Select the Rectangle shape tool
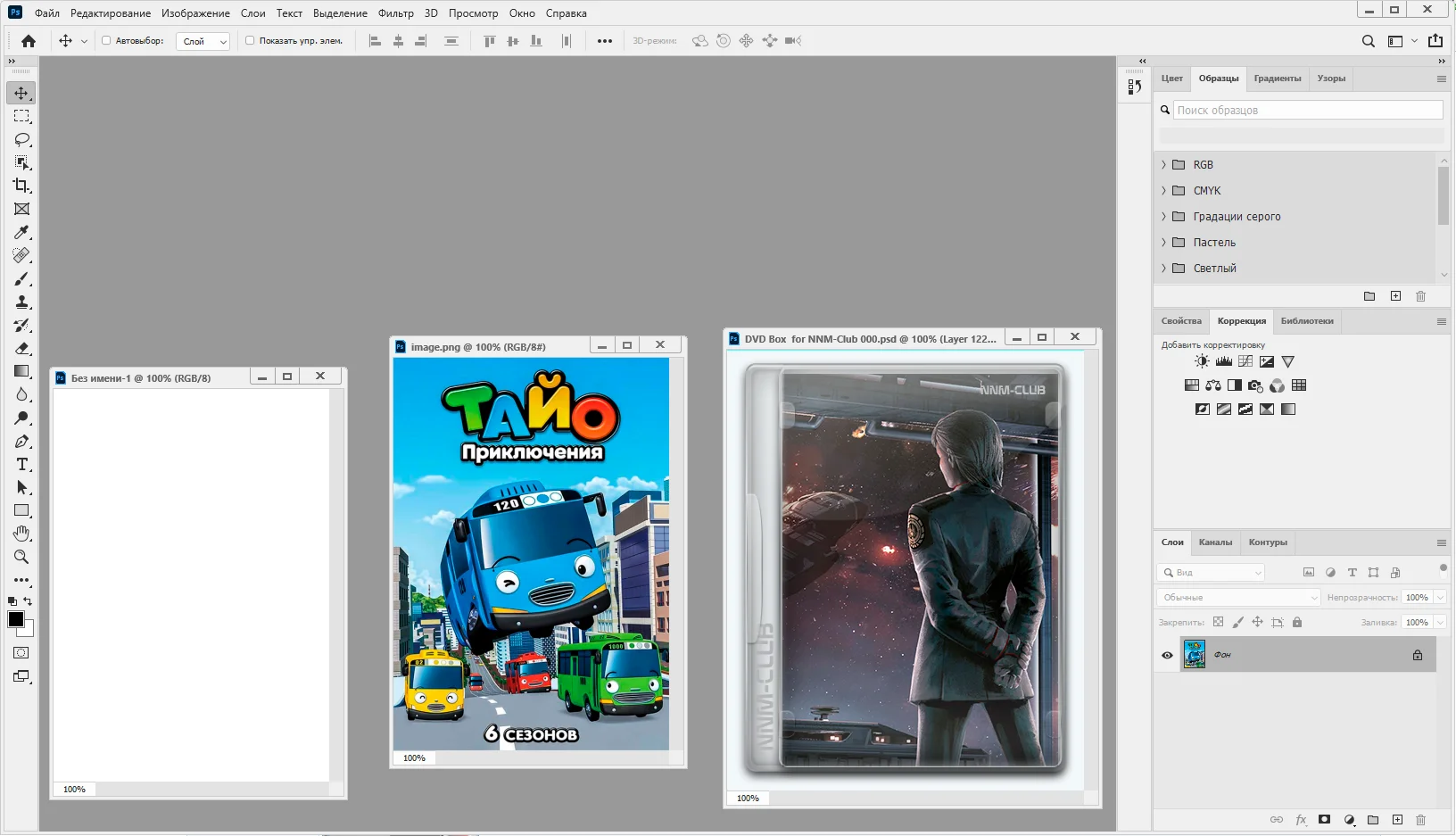The width and height of the screenshot is (1456, 836). pos(21,510)
